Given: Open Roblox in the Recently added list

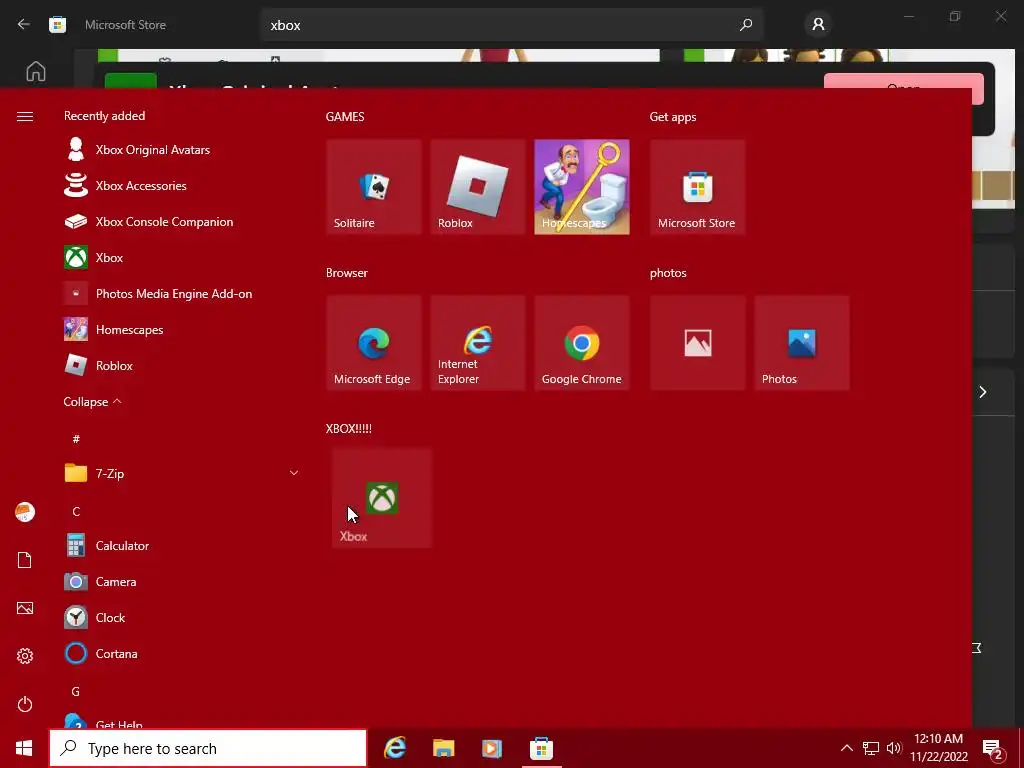Looking at the screenshot, I should (182, 366).
